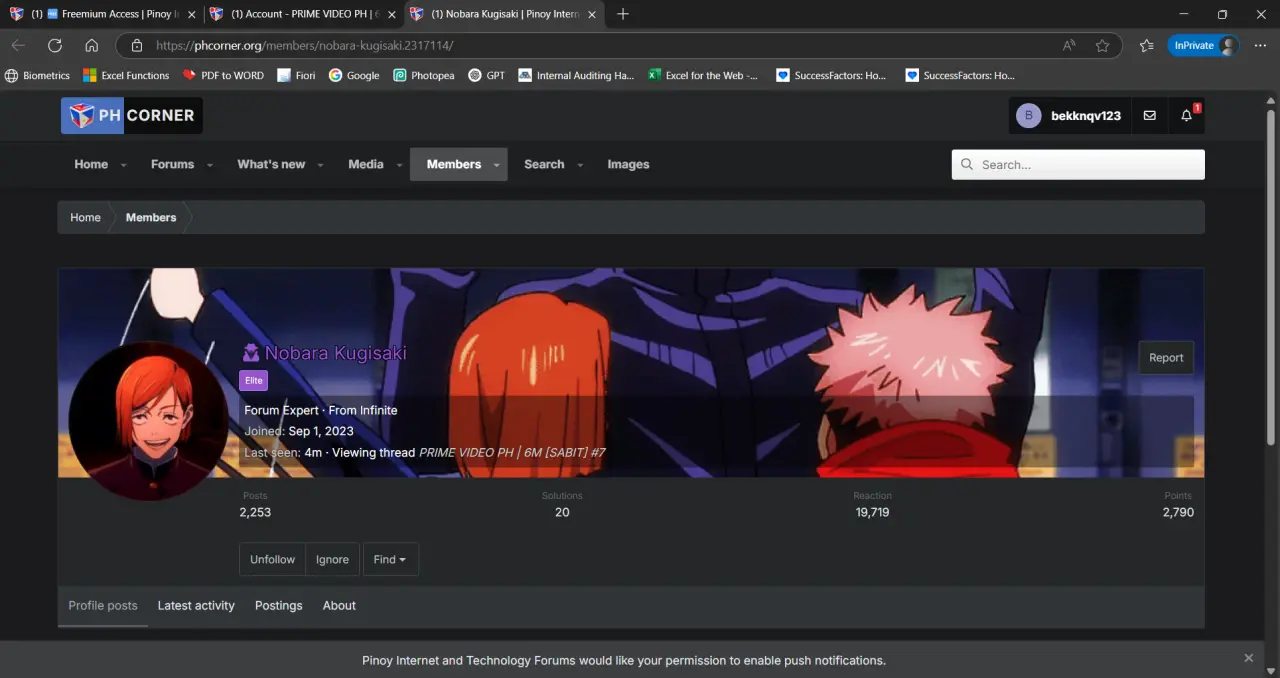Open the Images nav item

[x=628, y=164]
